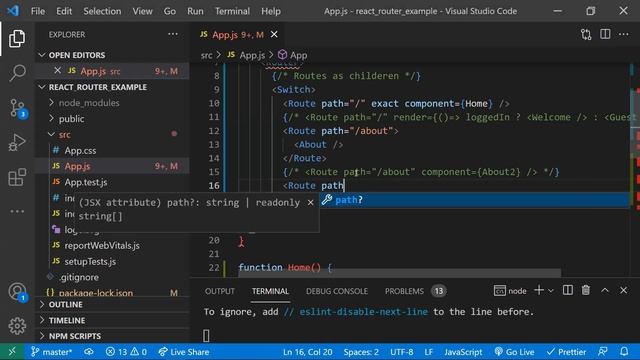Synchronize changes cloud icon in status bar
Image resolution: width=640 pixels, height=360 pixels.
pyautogui.click(x=89, y=351)
